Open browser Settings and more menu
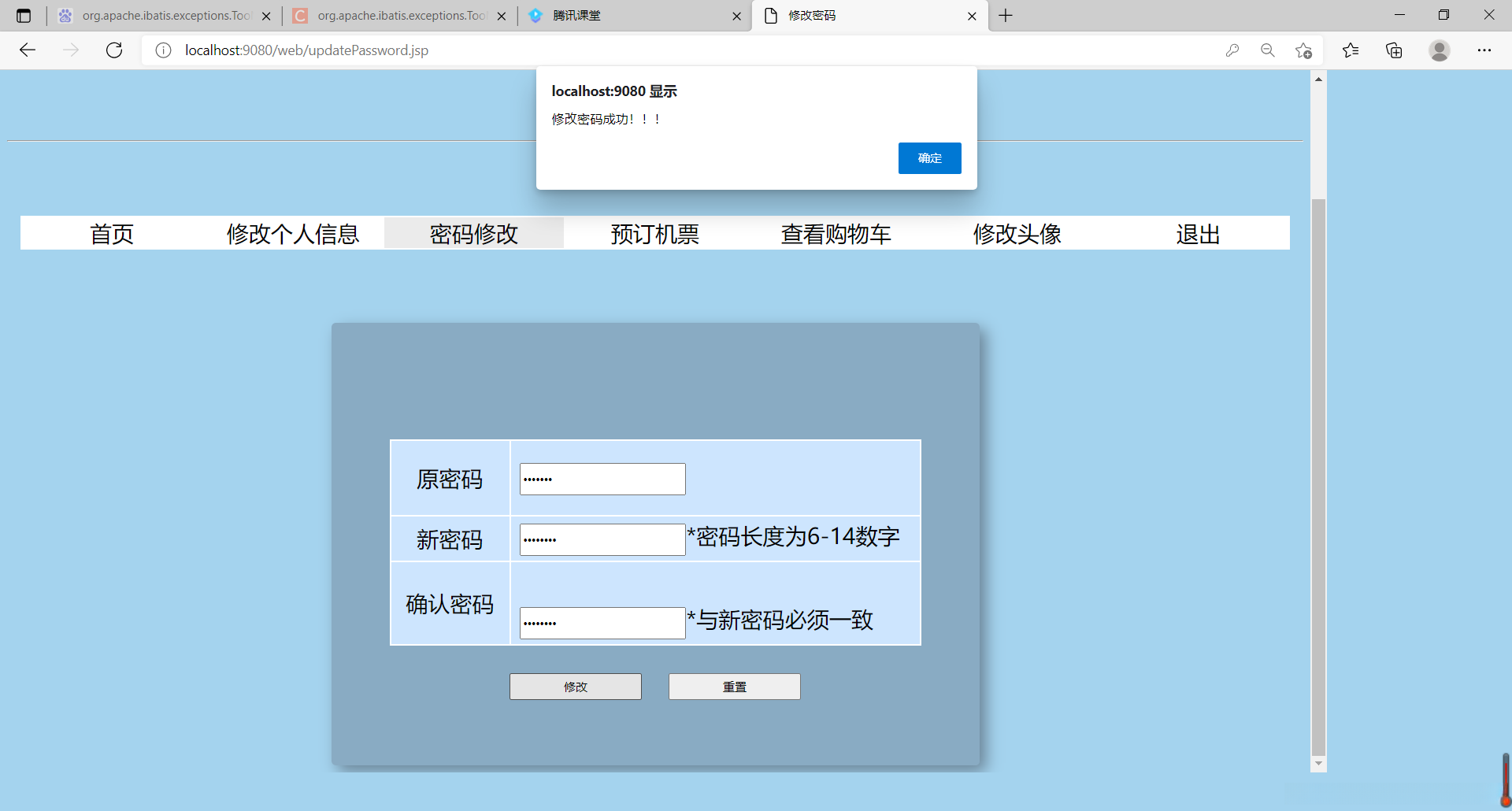 [1484, 50]
